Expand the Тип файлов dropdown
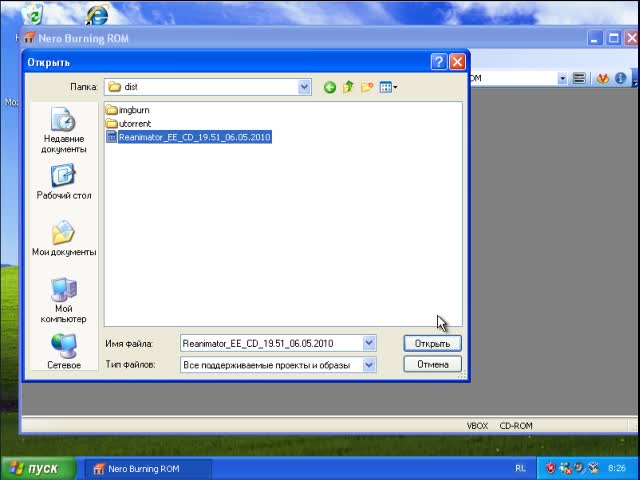The height and width of the screenshot is (480, 640). pyautogui.click(x=369, y=364)
